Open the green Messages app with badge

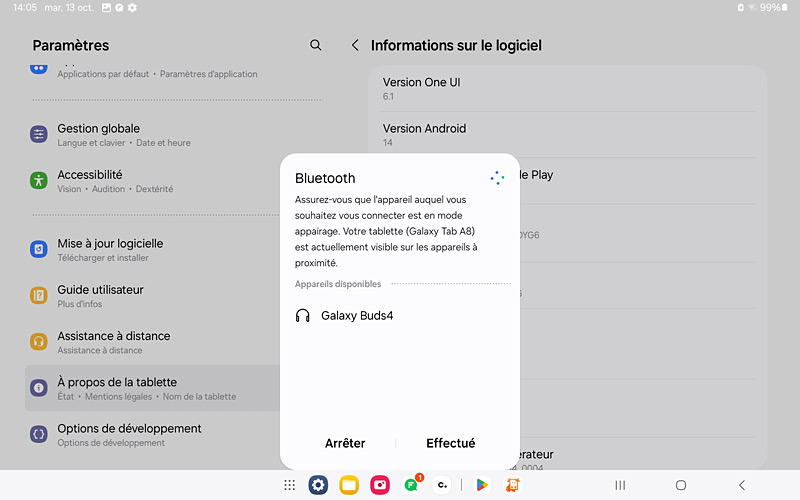(x=412, y=484)
